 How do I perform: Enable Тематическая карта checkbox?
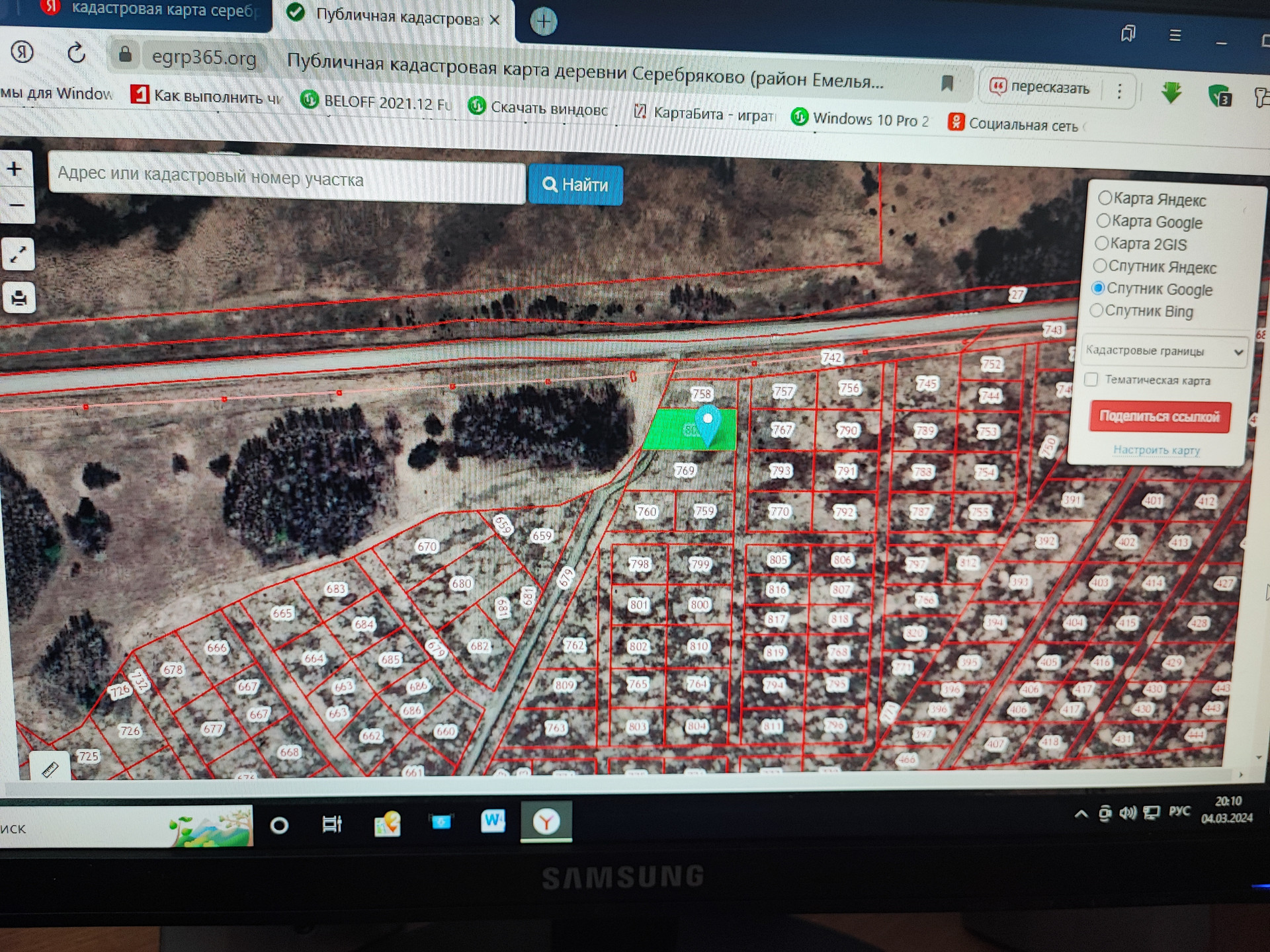click(1091, 379)
